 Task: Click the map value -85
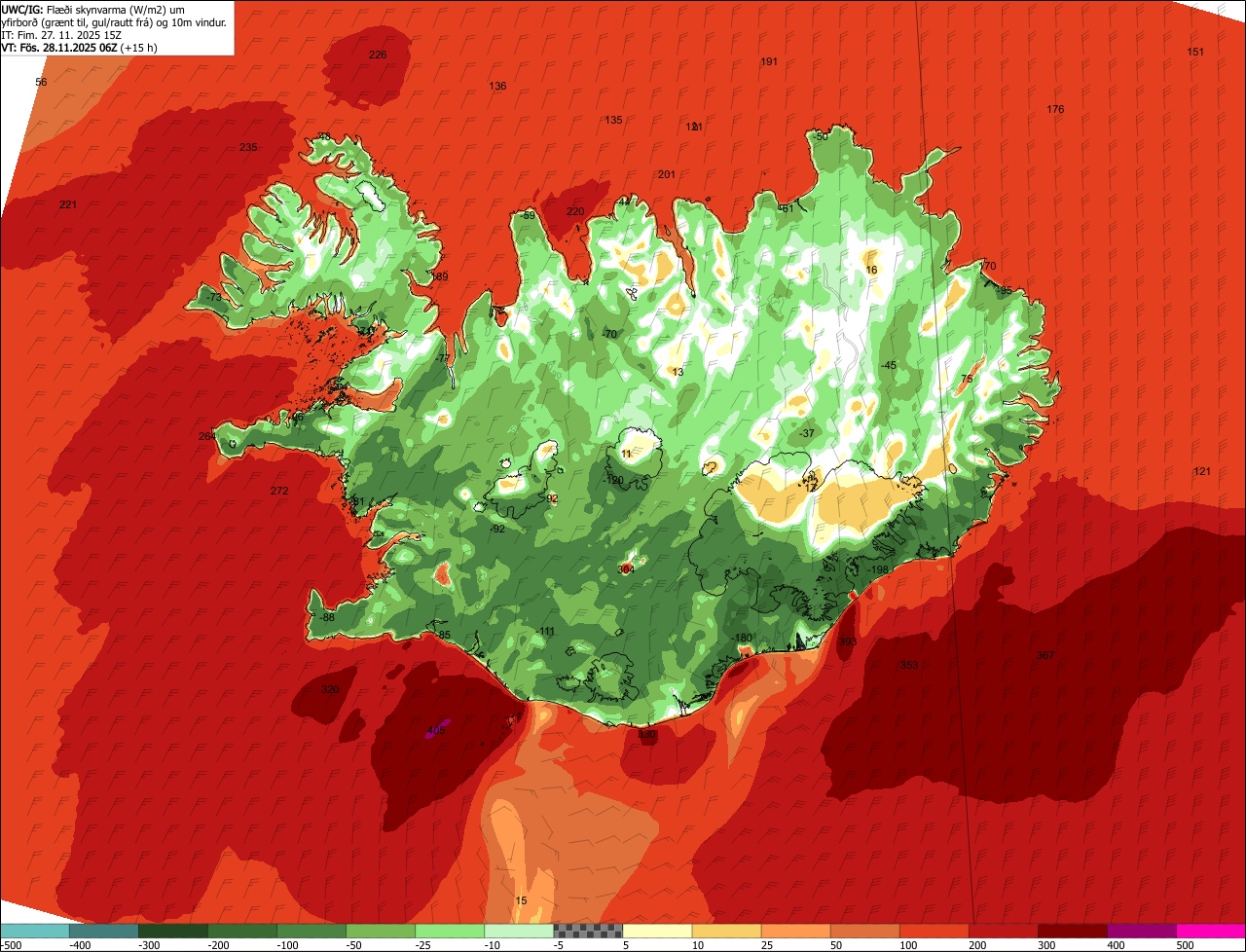(443, 635)
